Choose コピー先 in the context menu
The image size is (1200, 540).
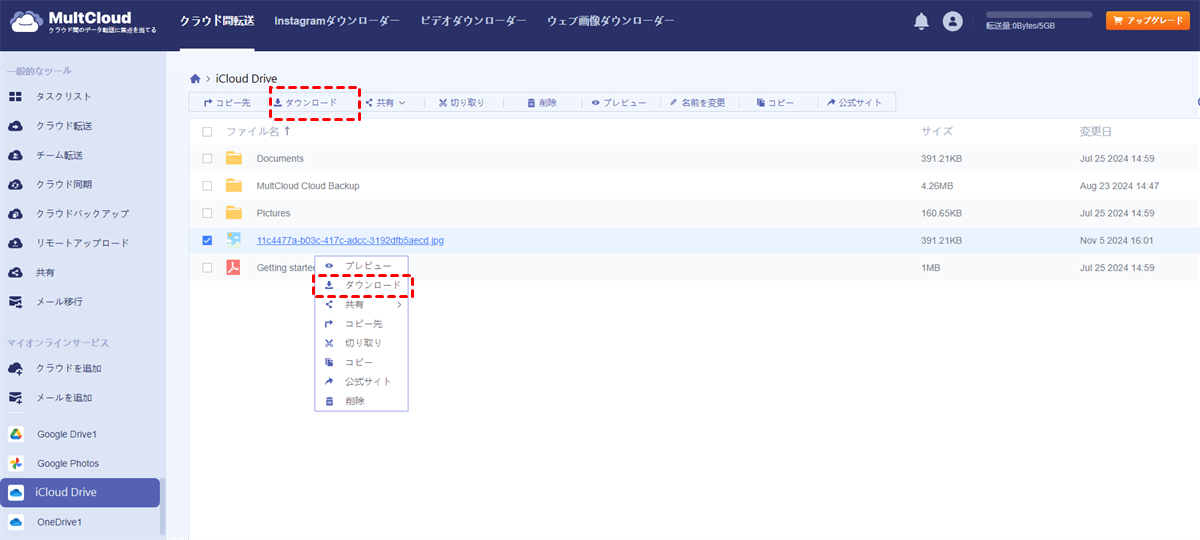(x=362, y=323)
